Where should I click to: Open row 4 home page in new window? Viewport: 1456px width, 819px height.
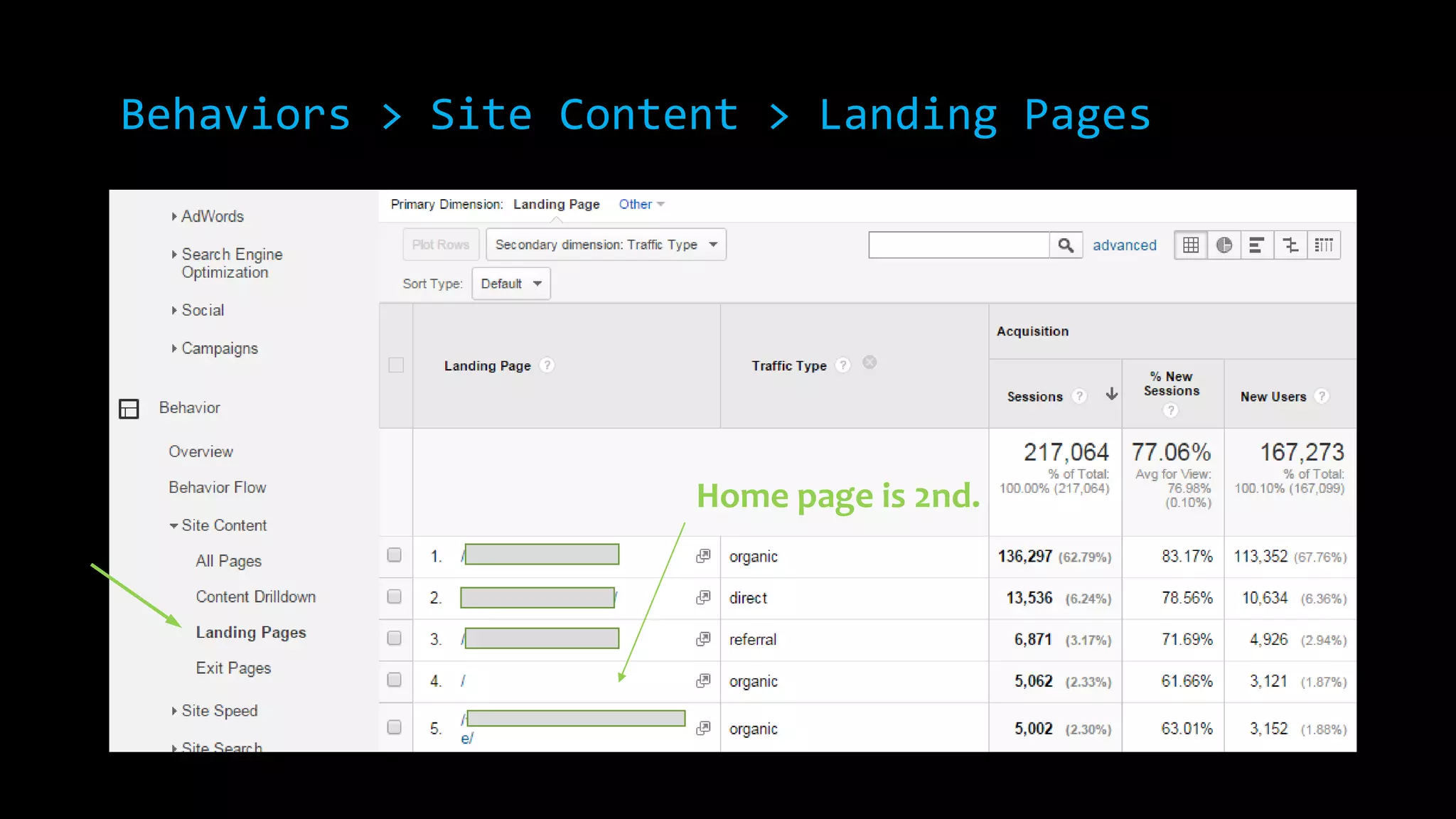[703, 680]
